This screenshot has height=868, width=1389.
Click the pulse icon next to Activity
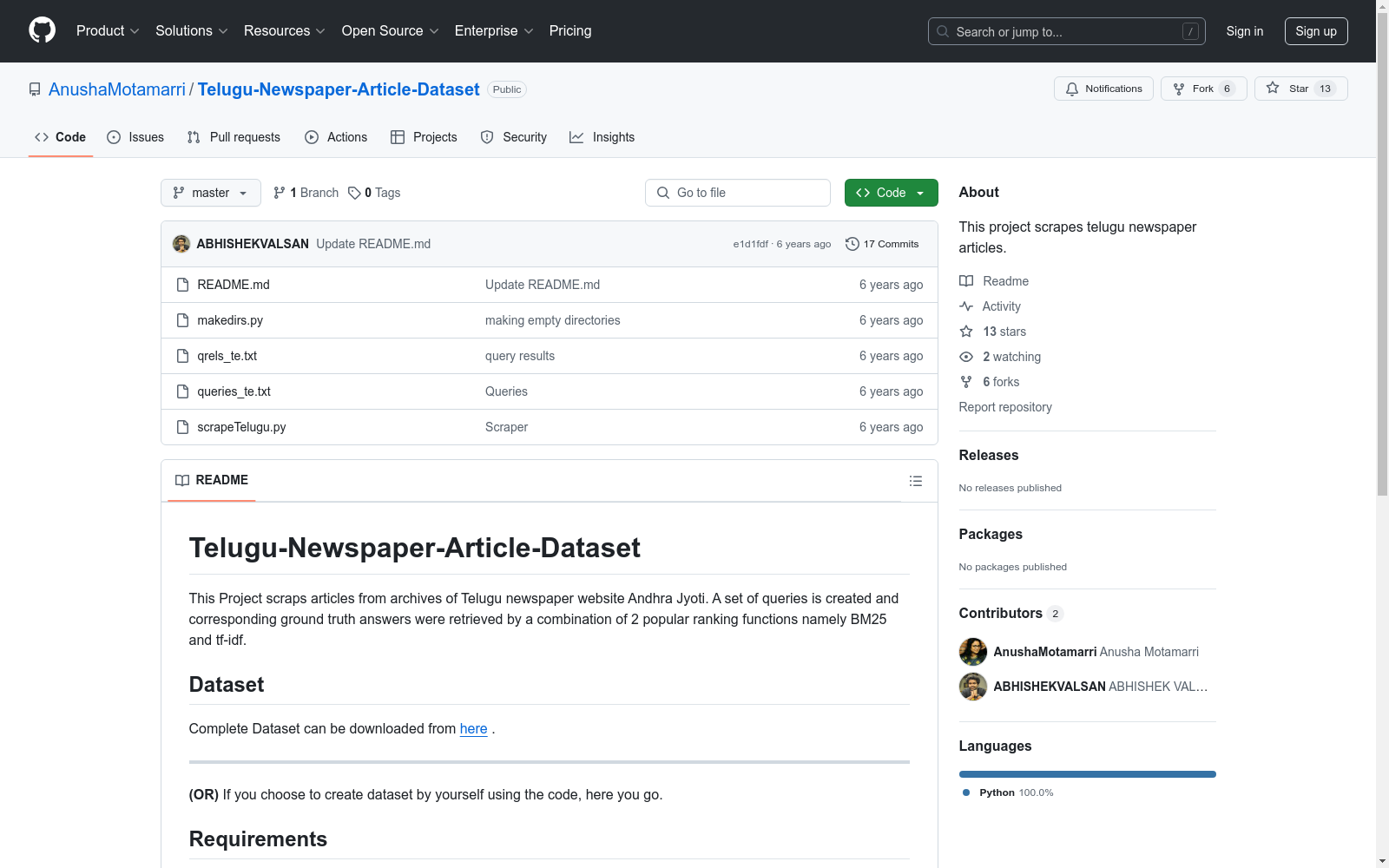pyautogui.click(x=966, y=306)
